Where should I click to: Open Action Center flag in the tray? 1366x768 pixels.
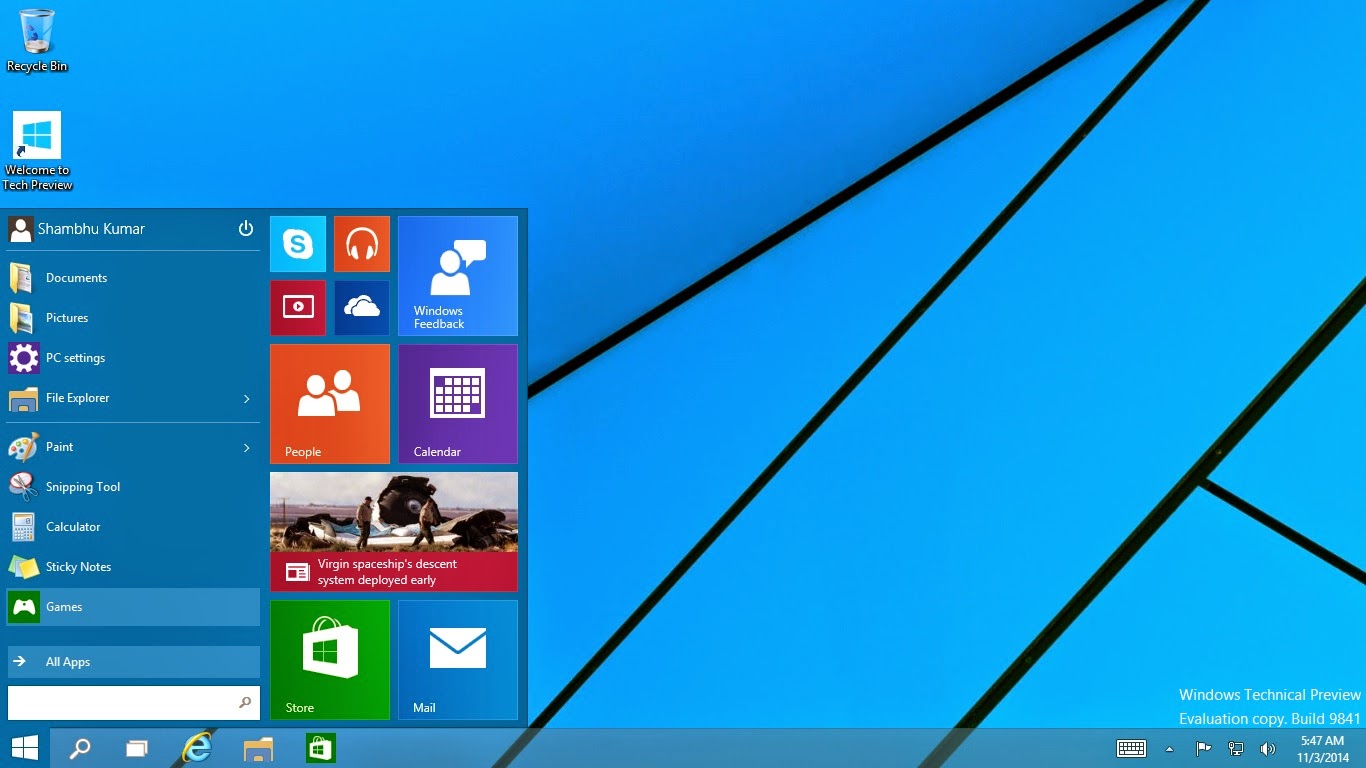[1204, 748]
